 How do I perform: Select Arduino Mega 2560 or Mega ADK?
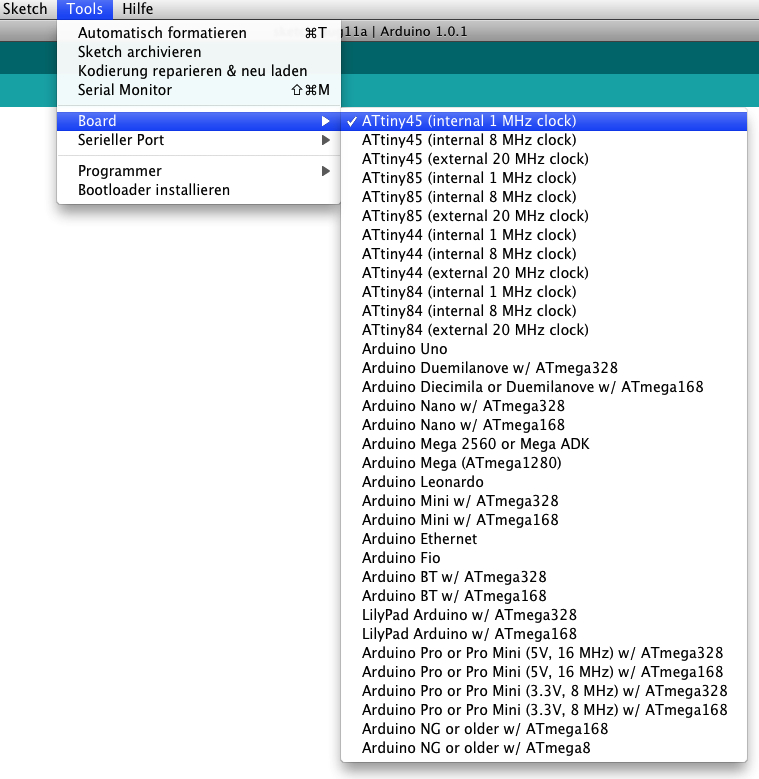click(475, 444)
